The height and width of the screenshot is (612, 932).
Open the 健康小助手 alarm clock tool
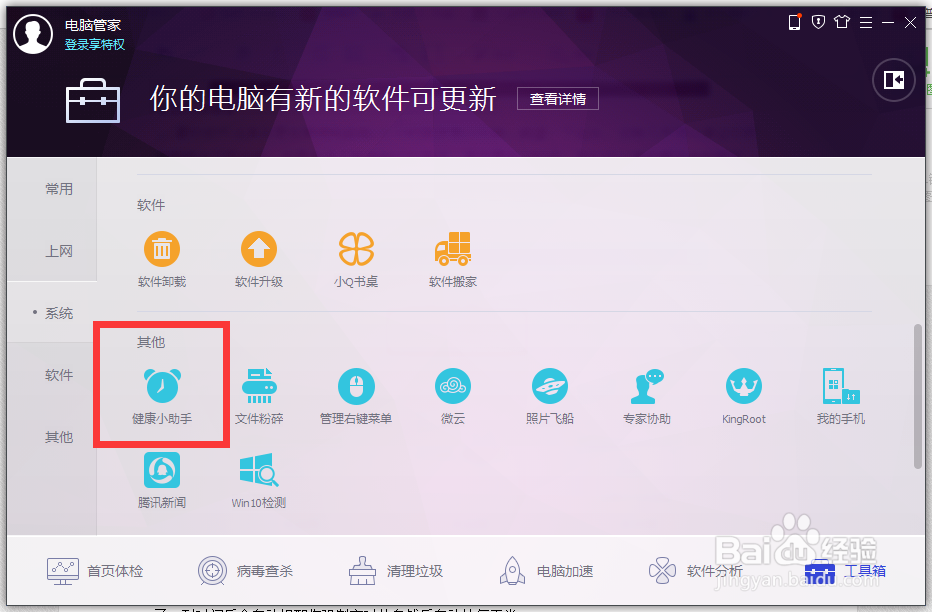tap(162, 396)
